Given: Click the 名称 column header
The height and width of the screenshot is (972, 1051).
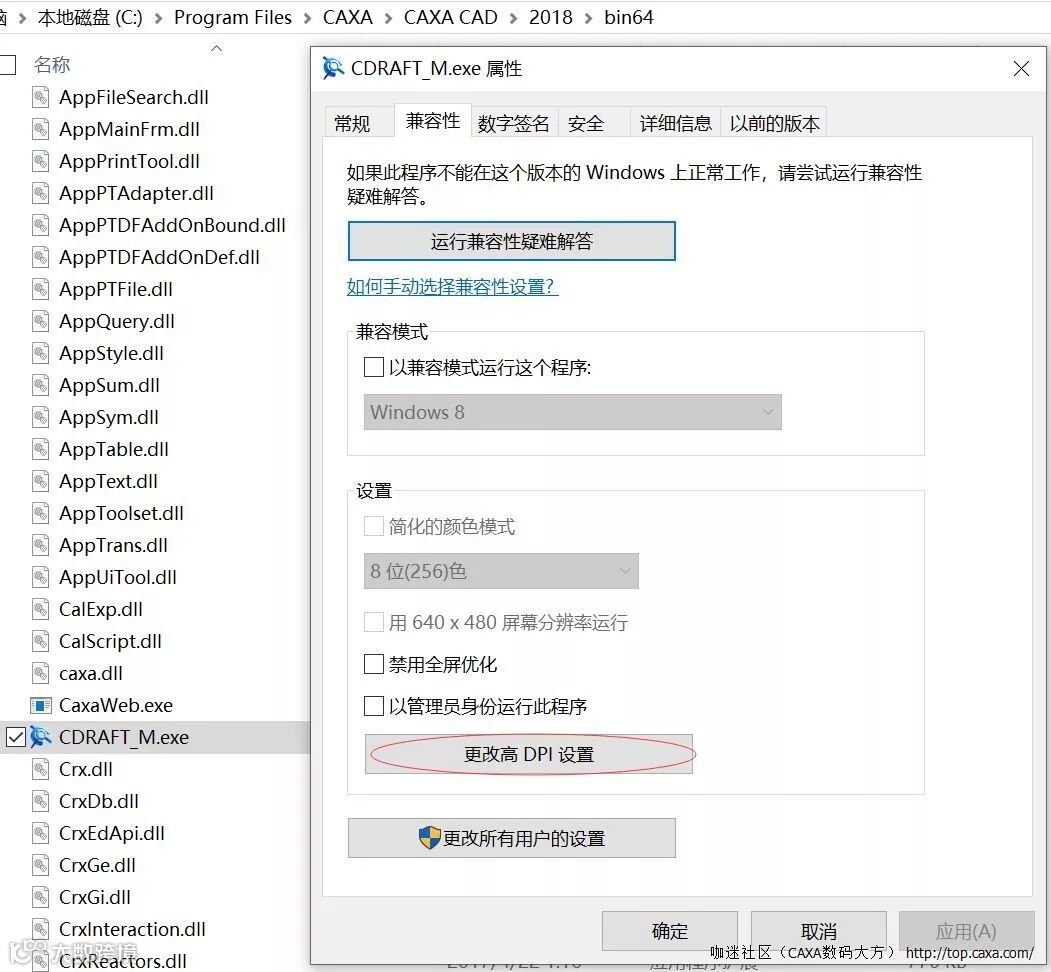Looking at the screenshot, I should pos(52,65).
